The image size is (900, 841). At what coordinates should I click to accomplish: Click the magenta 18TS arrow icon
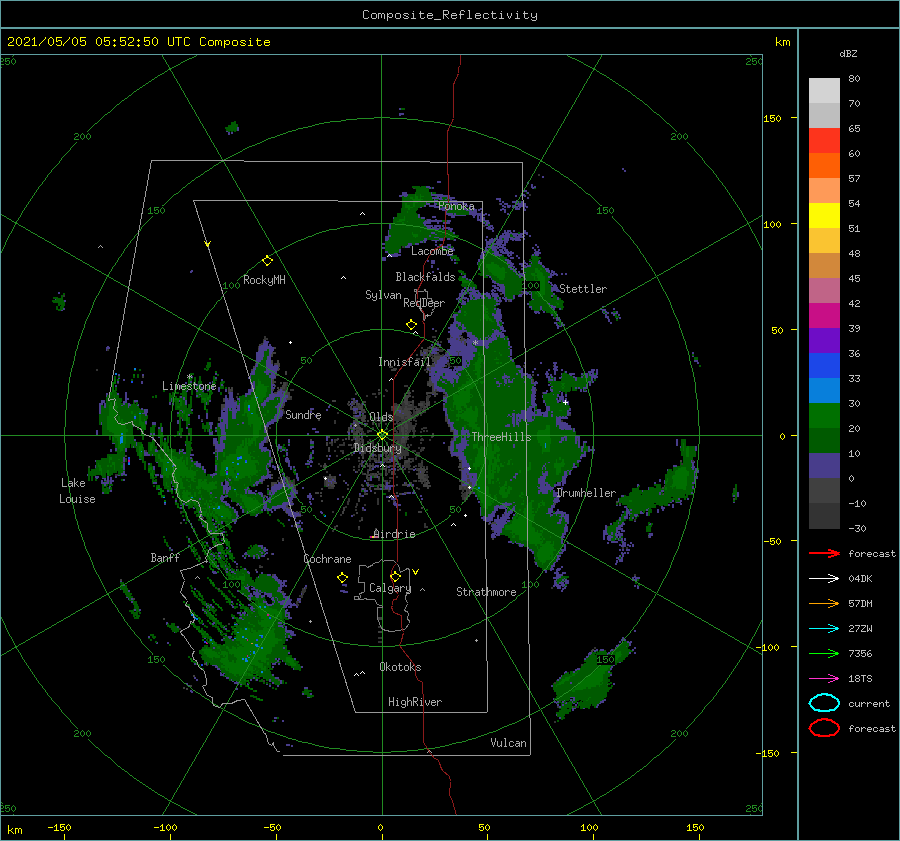[x=824, y=679]
